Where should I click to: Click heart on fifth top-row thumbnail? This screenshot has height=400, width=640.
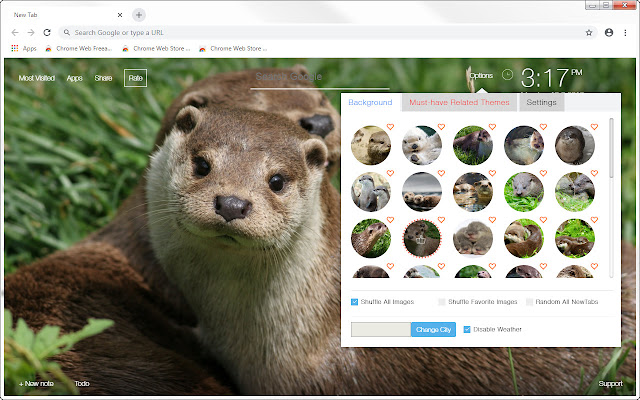[x=594, y=127]
